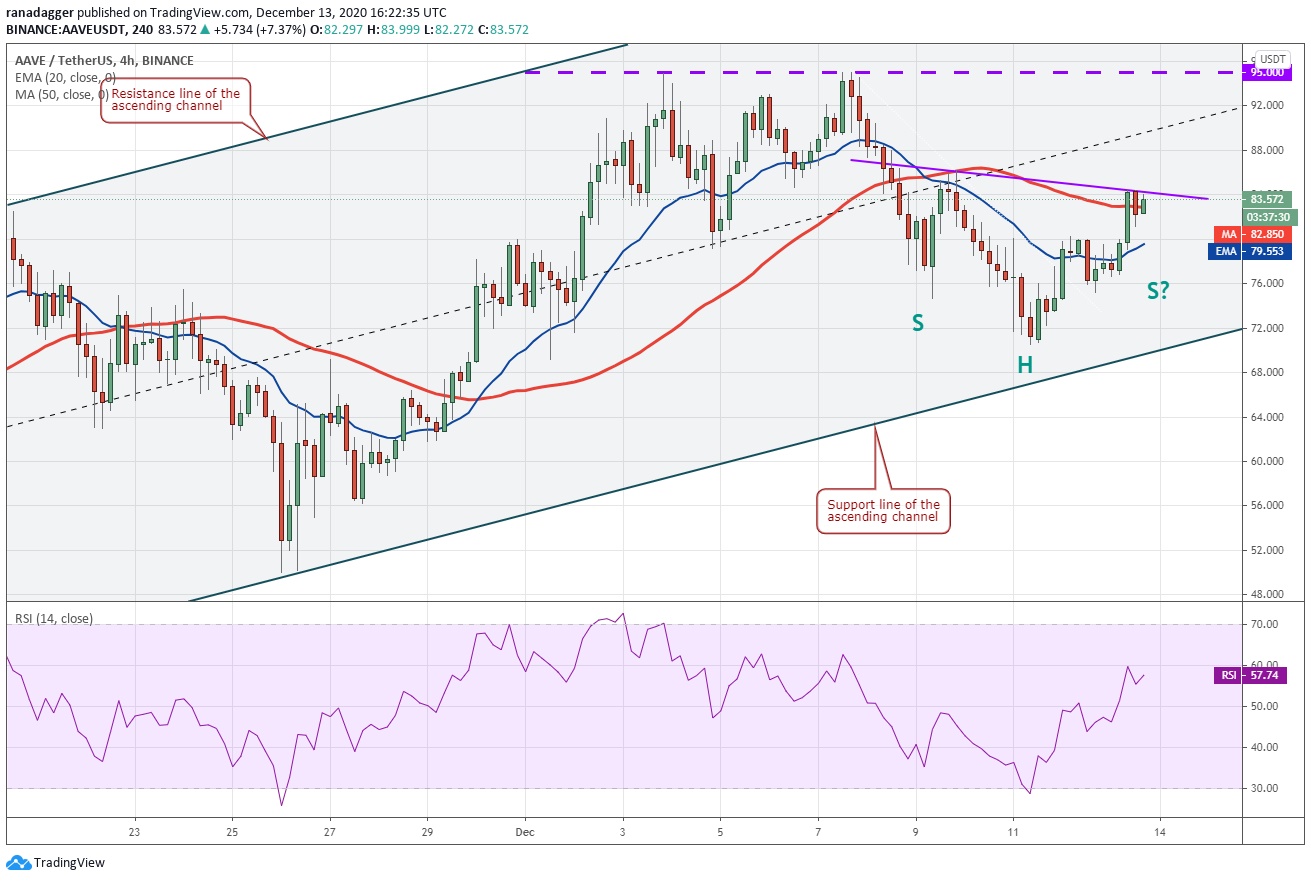This screenshot has width=1311, height=881.
Task: Click the RSI axis value 60.00
Action: coord(1265,665)
